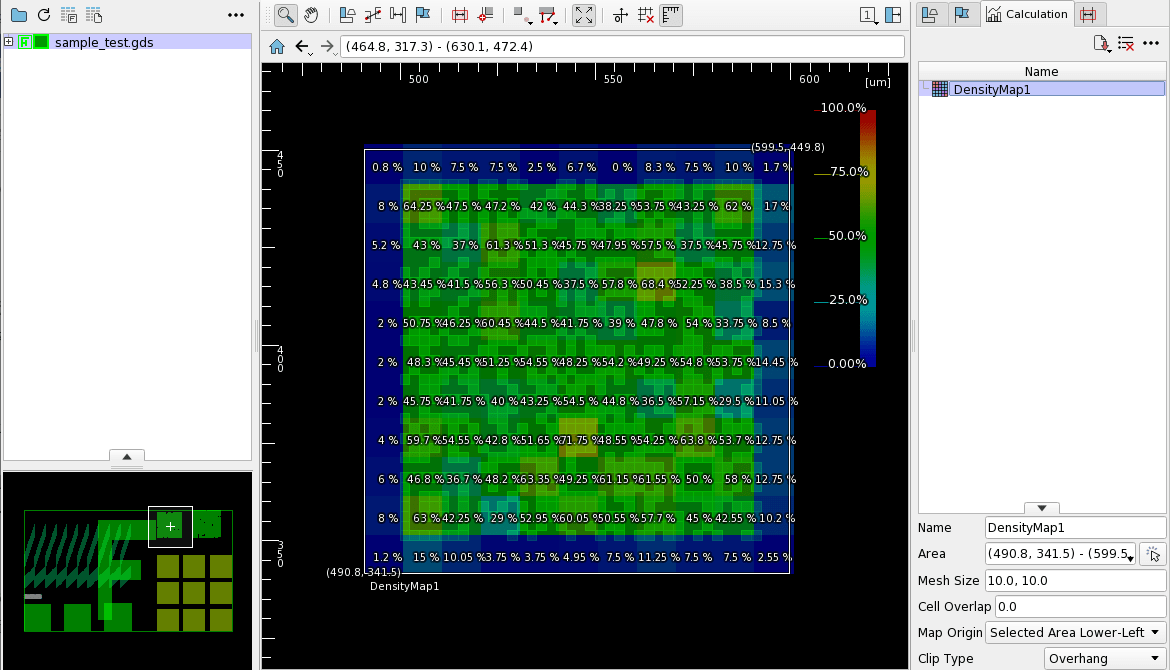
Task: Open the export document dropdown in Calculation panel
Action: click(x=1102, y=44)
